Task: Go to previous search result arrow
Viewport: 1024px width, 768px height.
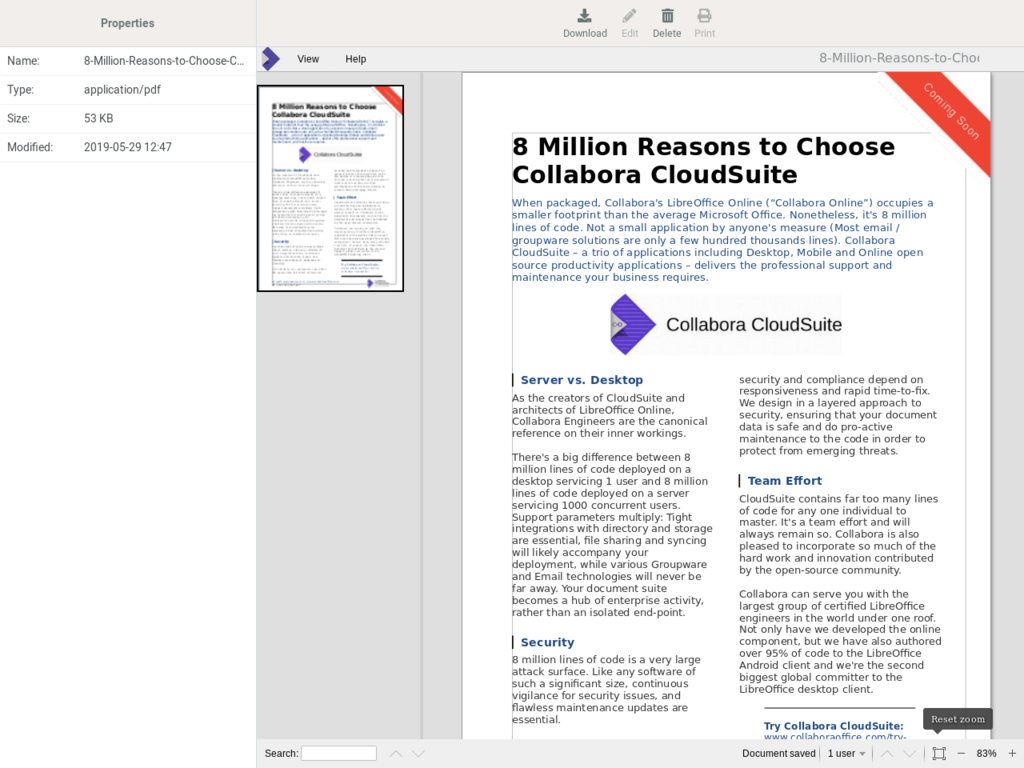Action: pos(396,753)
